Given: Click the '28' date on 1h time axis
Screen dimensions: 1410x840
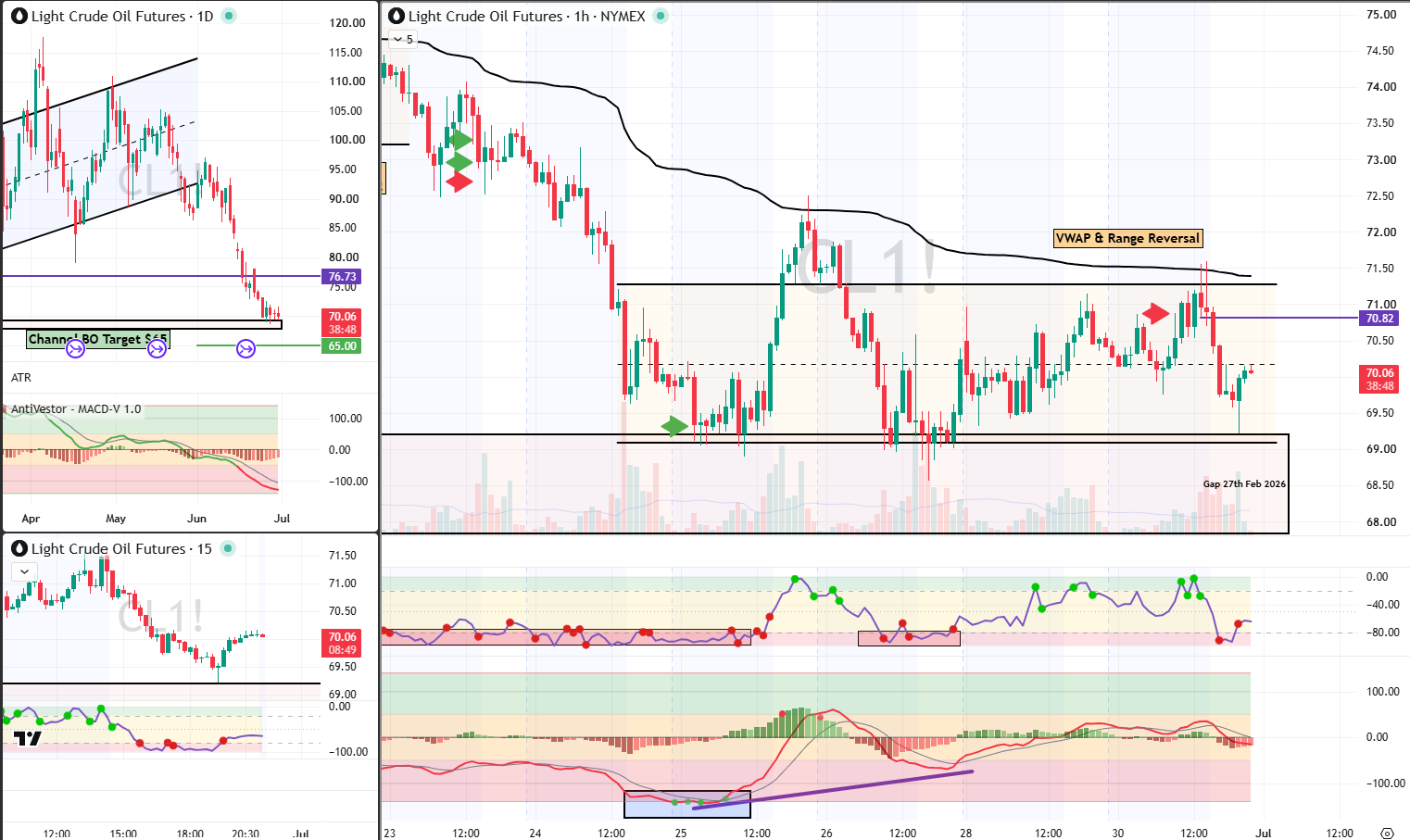Looking at the screenshot, I should 965,833.
